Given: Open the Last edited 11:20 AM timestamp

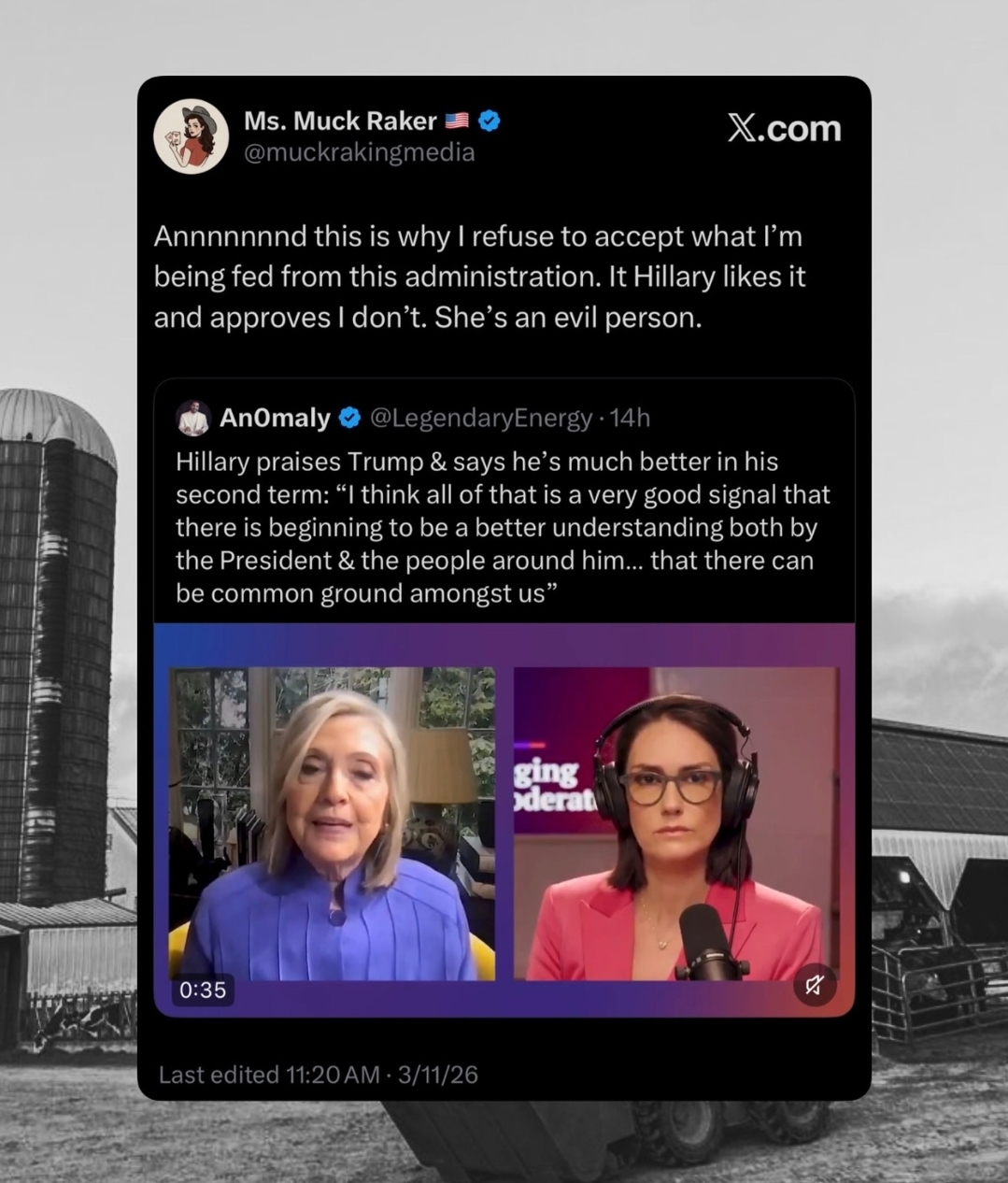Looking at the screenshot, I should (x=318, y=1075).
